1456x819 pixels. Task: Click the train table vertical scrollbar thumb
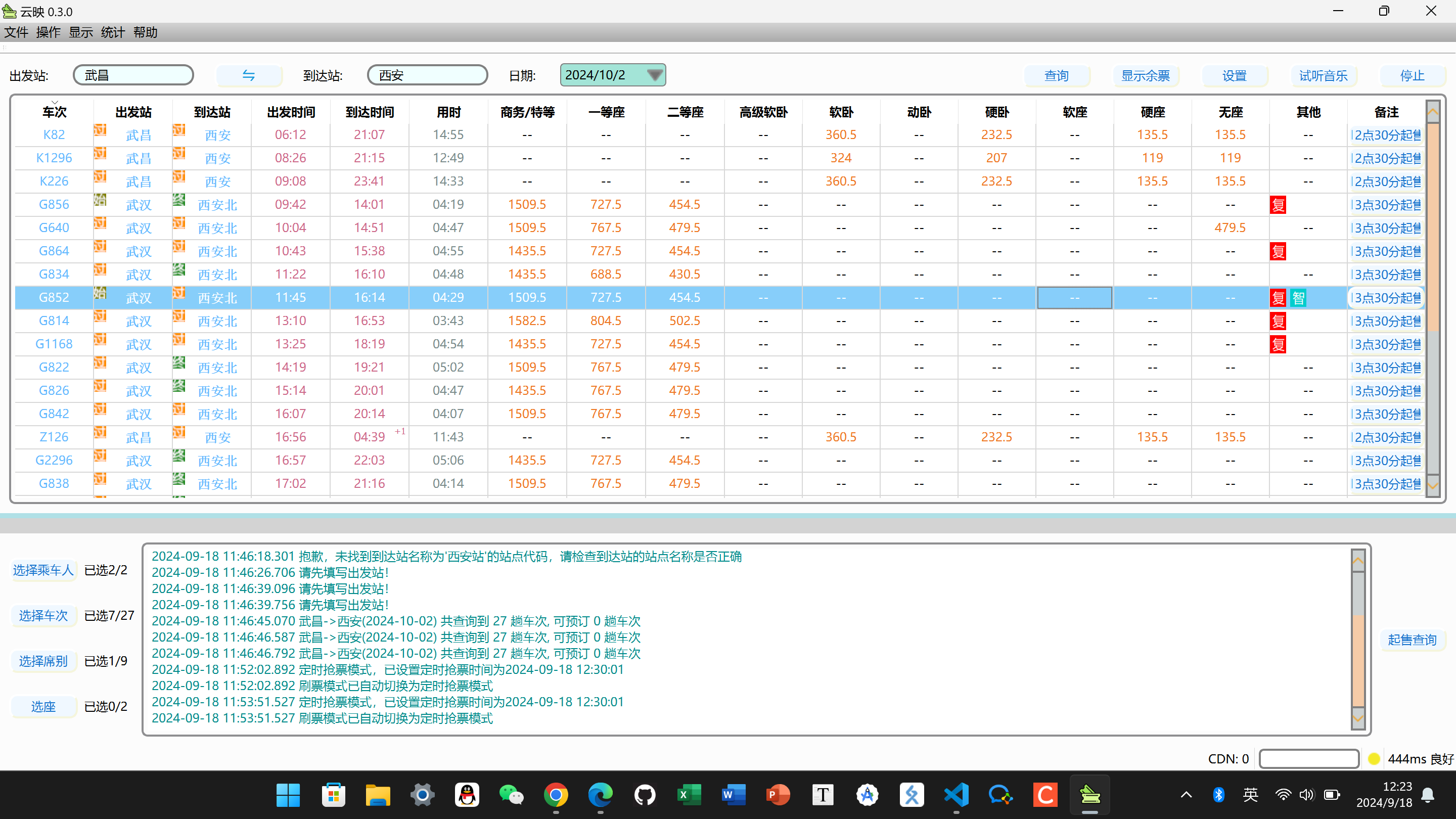click(x=1432, y=226)
